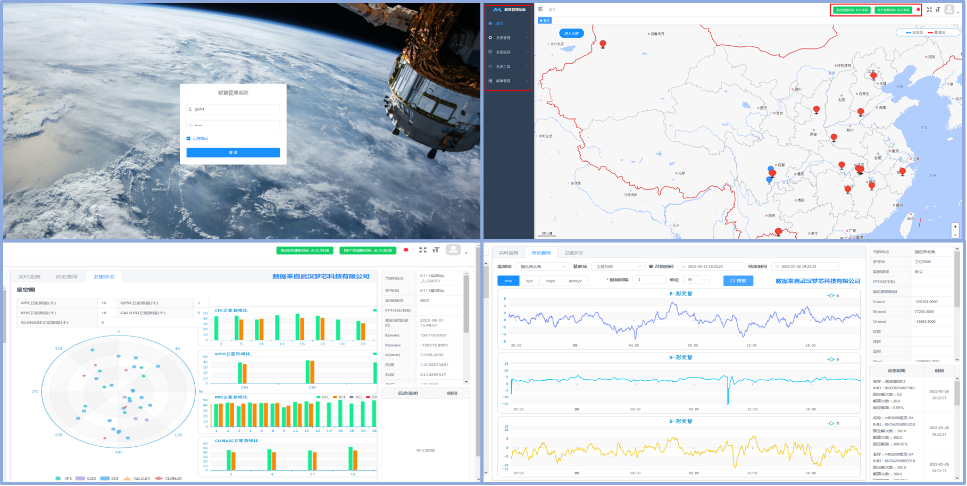Click the username field on login form
967x486 pixels.
(233, 109)
